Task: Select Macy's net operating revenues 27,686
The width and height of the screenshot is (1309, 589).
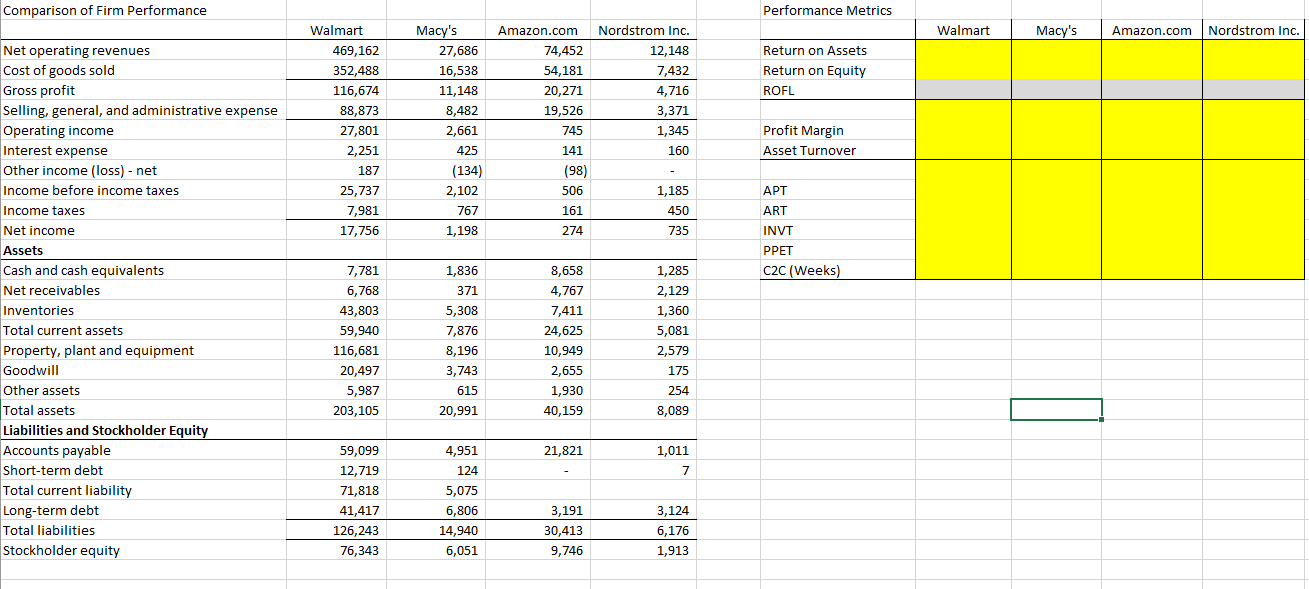Action: click(458, 50)
